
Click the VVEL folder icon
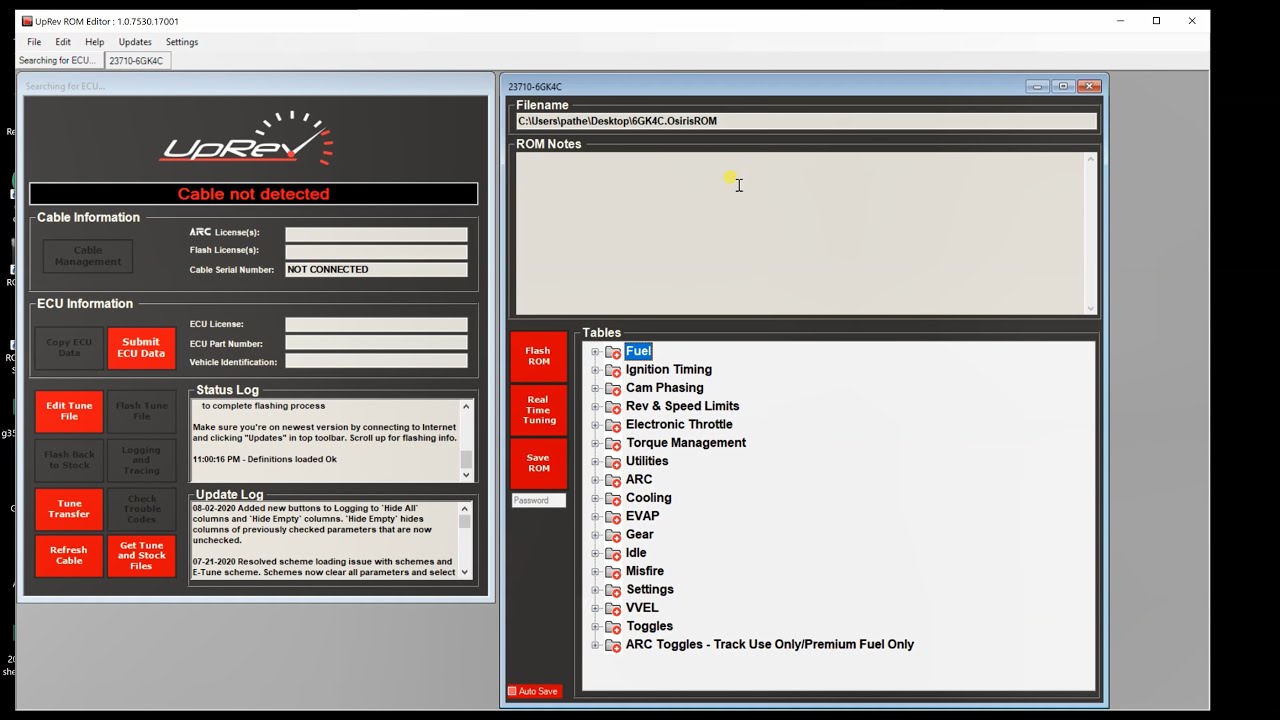[613, 608]
